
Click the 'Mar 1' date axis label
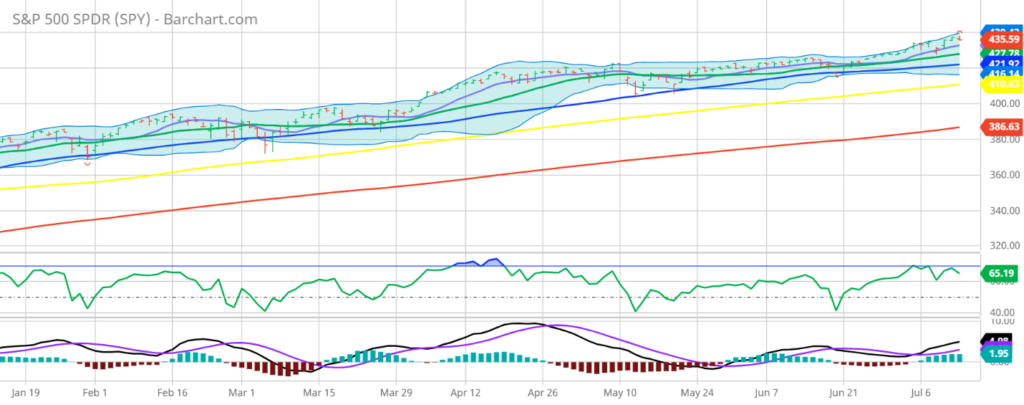242,394
